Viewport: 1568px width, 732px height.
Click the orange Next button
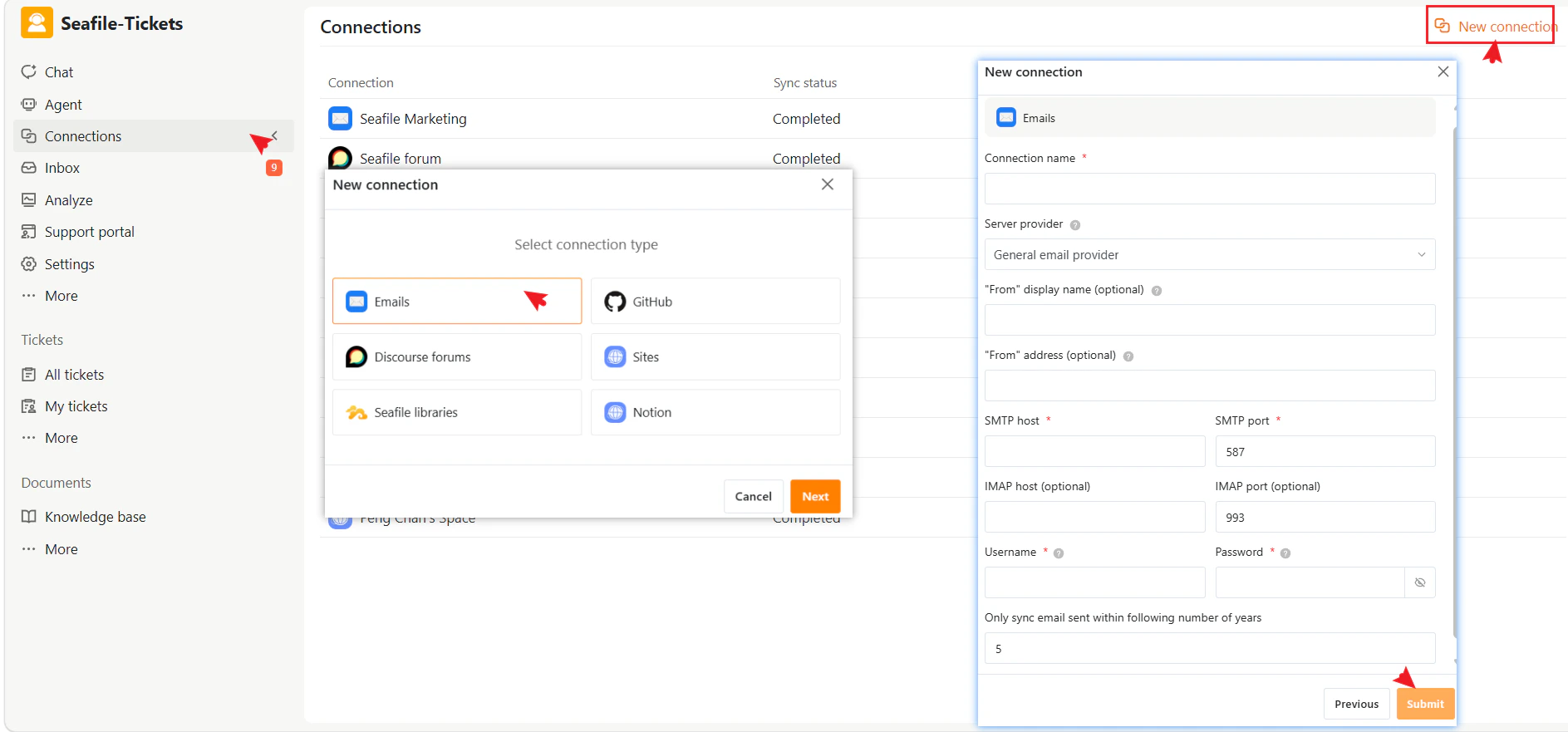coord(815,496)
